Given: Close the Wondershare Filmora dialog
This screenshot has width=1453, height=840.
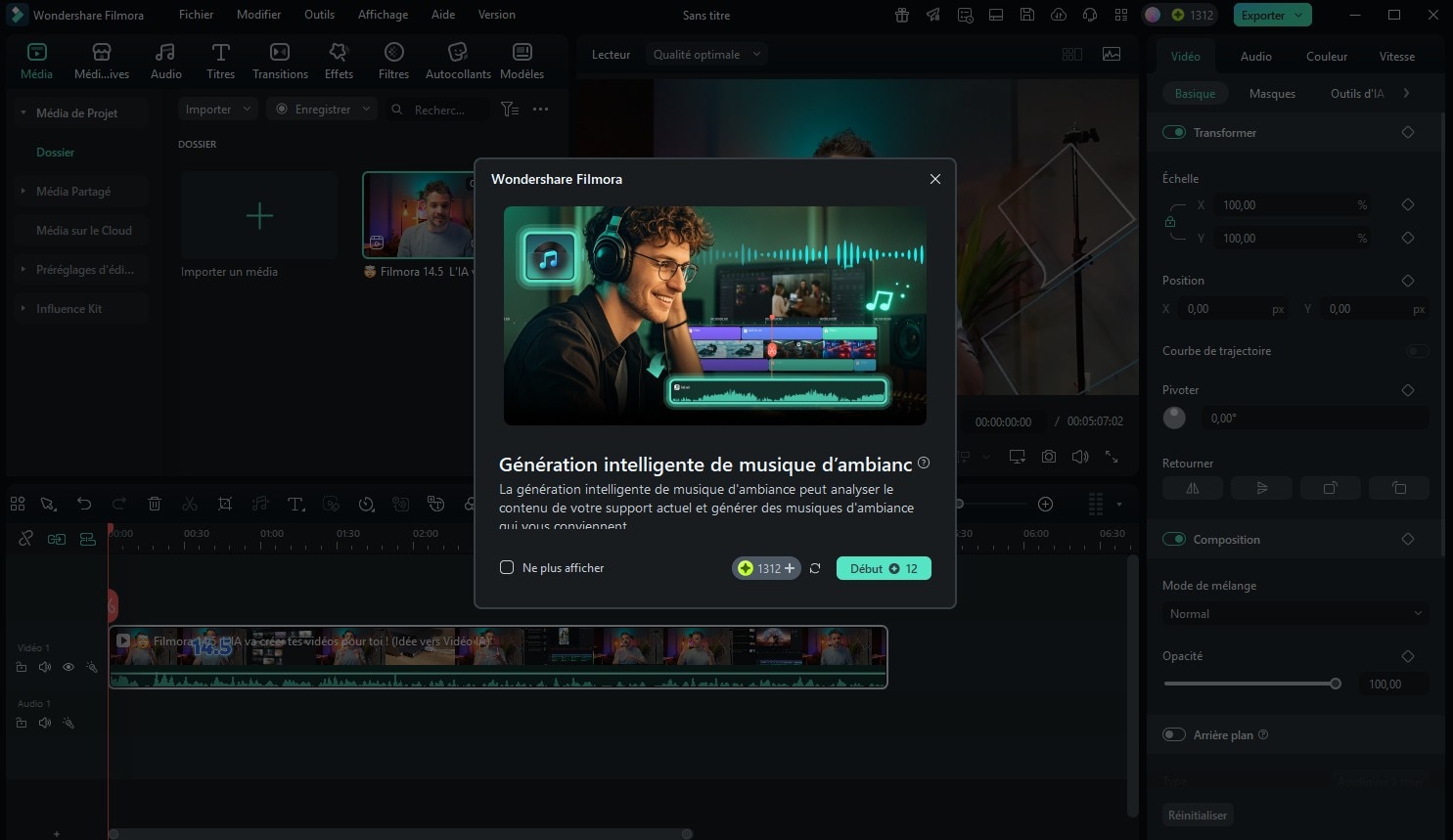Looking at the screenshot, I should (x=935, y=179).
